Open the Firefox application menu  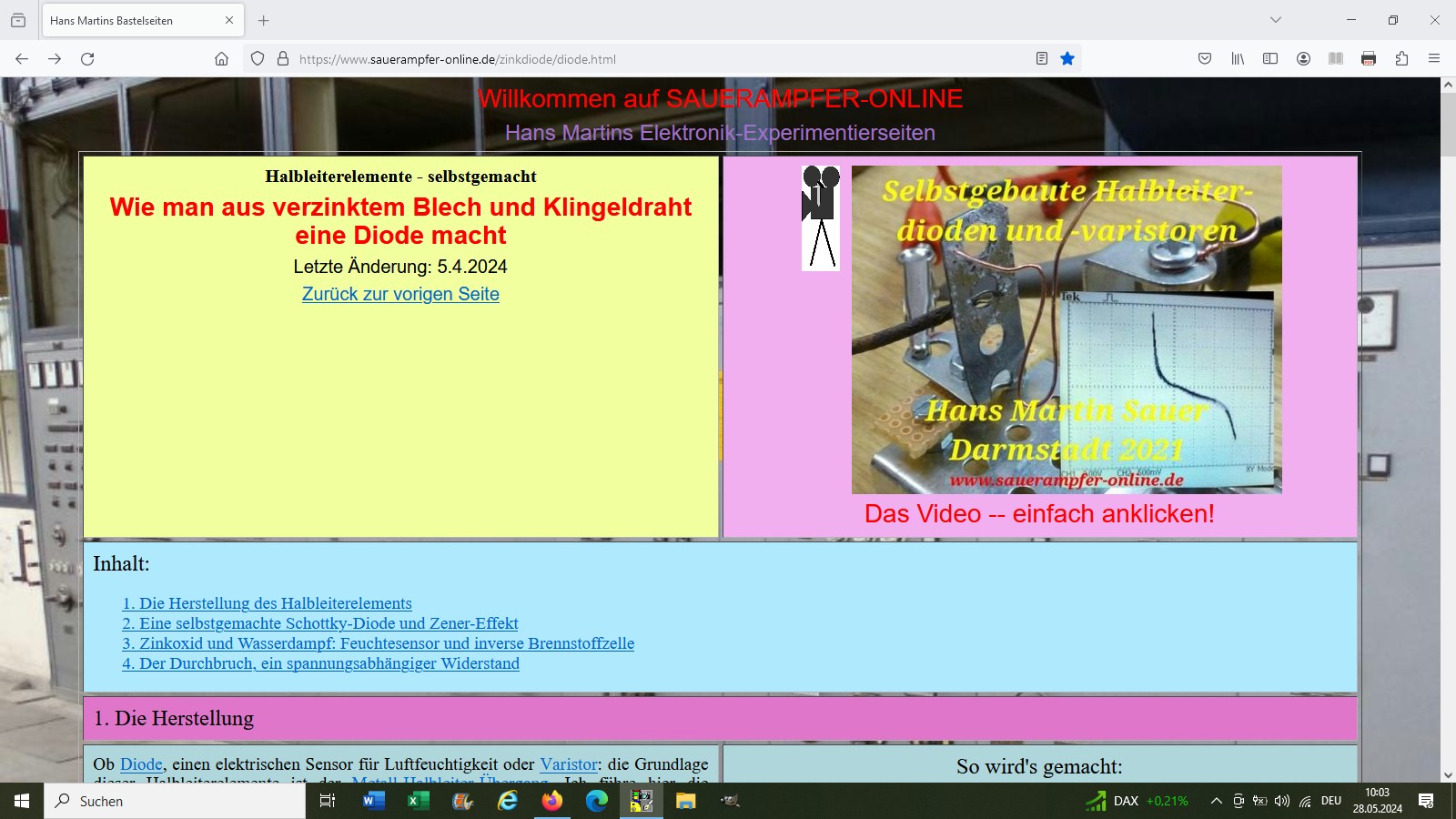click(1434, 58)
